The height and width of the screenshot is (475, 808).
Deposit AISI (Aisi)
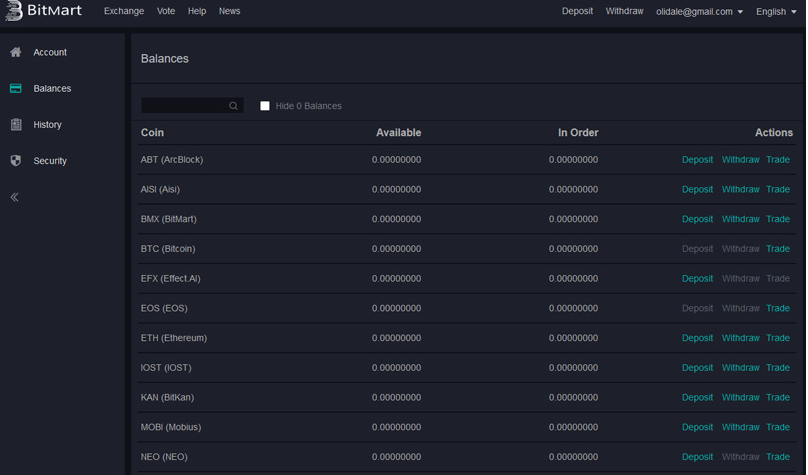click(697, 189)
